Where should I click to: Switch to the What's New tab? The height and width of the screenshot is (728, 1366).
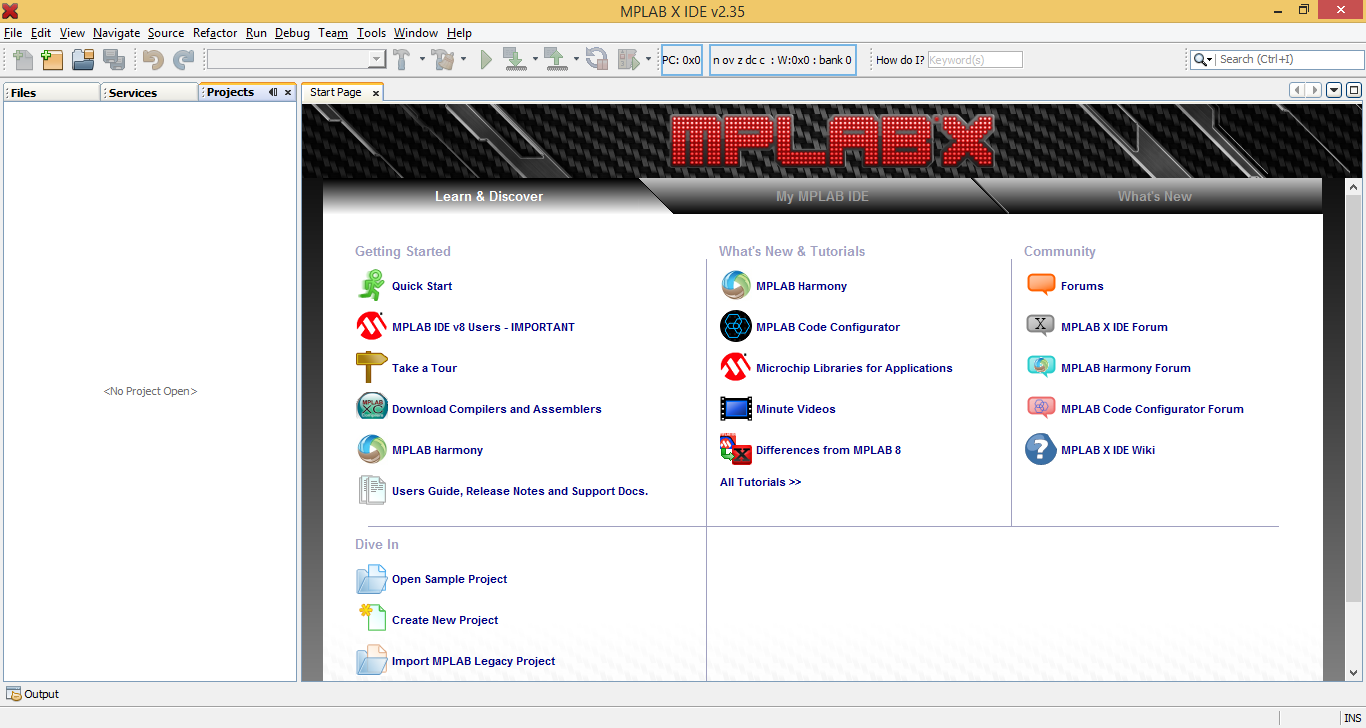(x=1154, y=196)
